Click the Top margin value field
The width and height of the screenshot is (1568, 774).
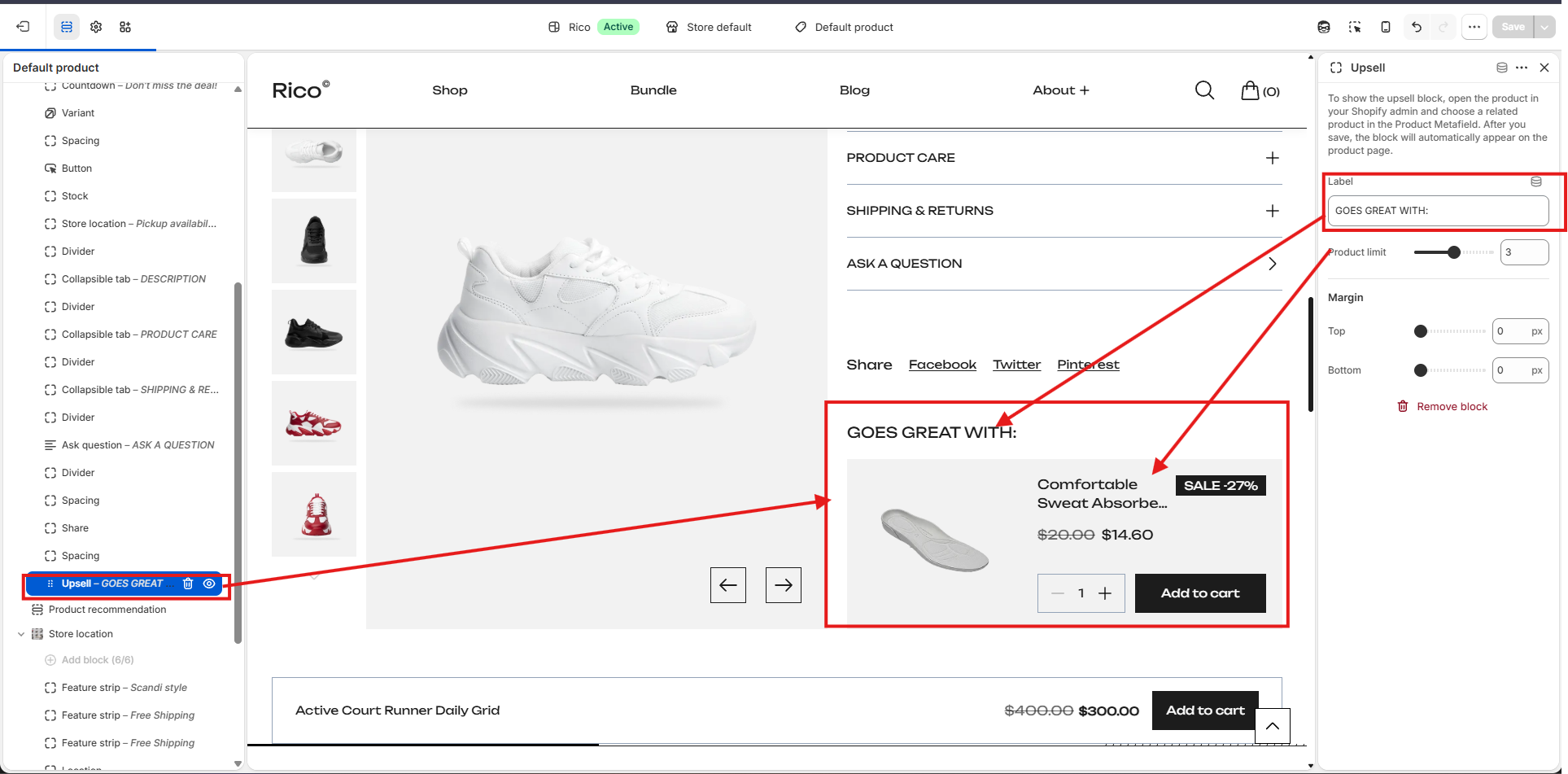point(1520,331)
